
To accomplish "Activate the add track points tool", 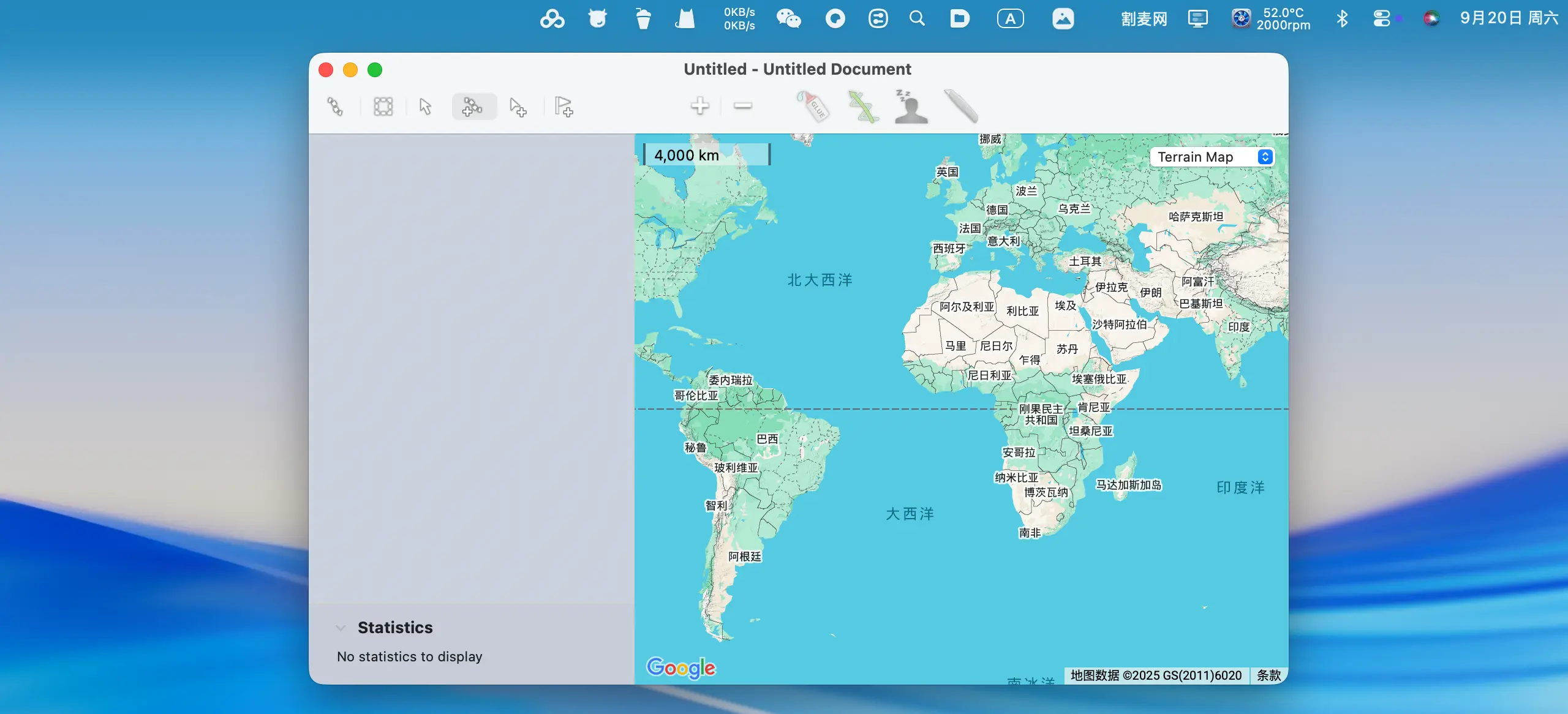I will [x=473, y=107].
